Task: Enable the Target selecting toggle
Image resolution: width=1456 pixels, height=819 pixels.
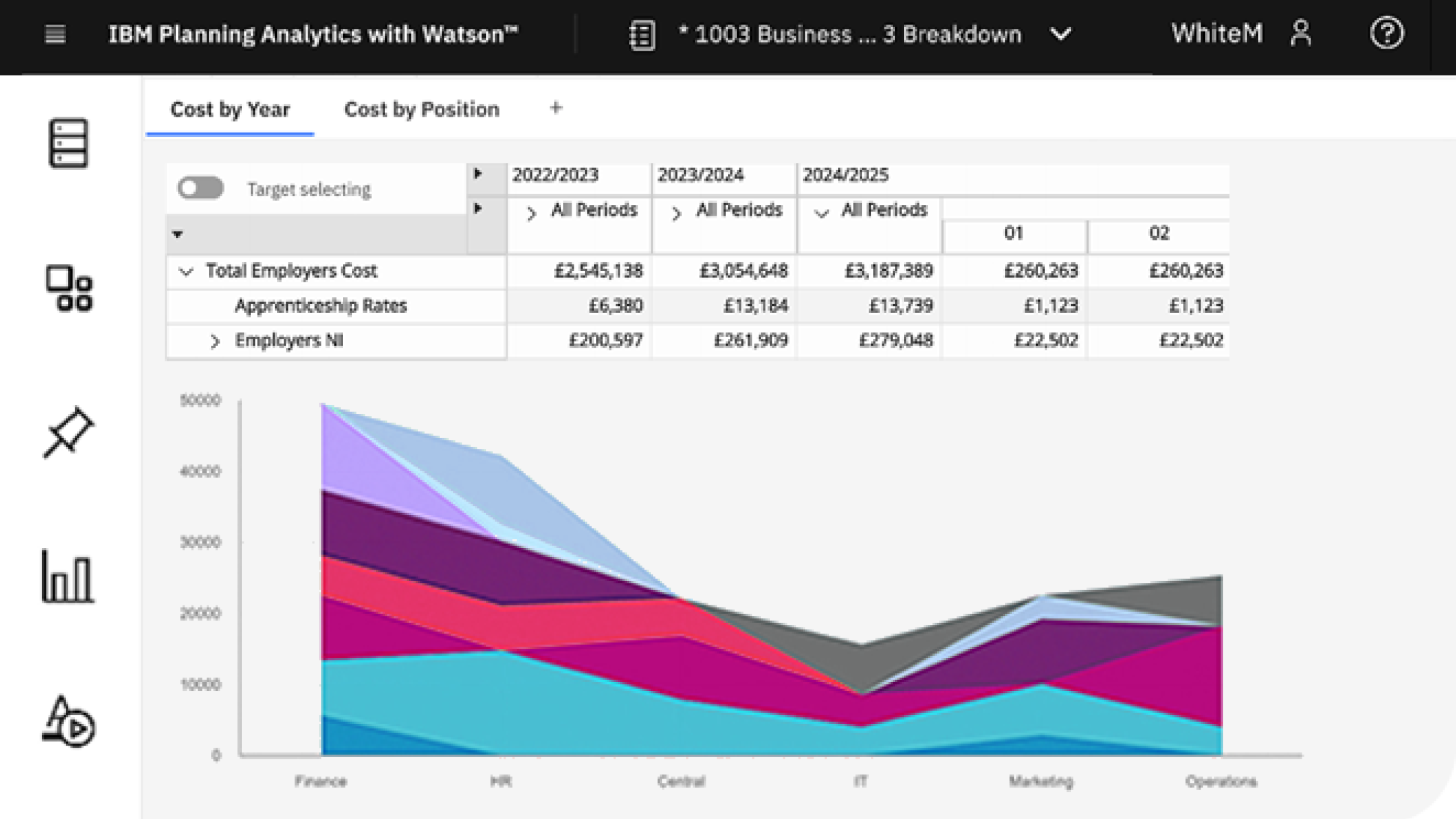Action: [202, 187]
